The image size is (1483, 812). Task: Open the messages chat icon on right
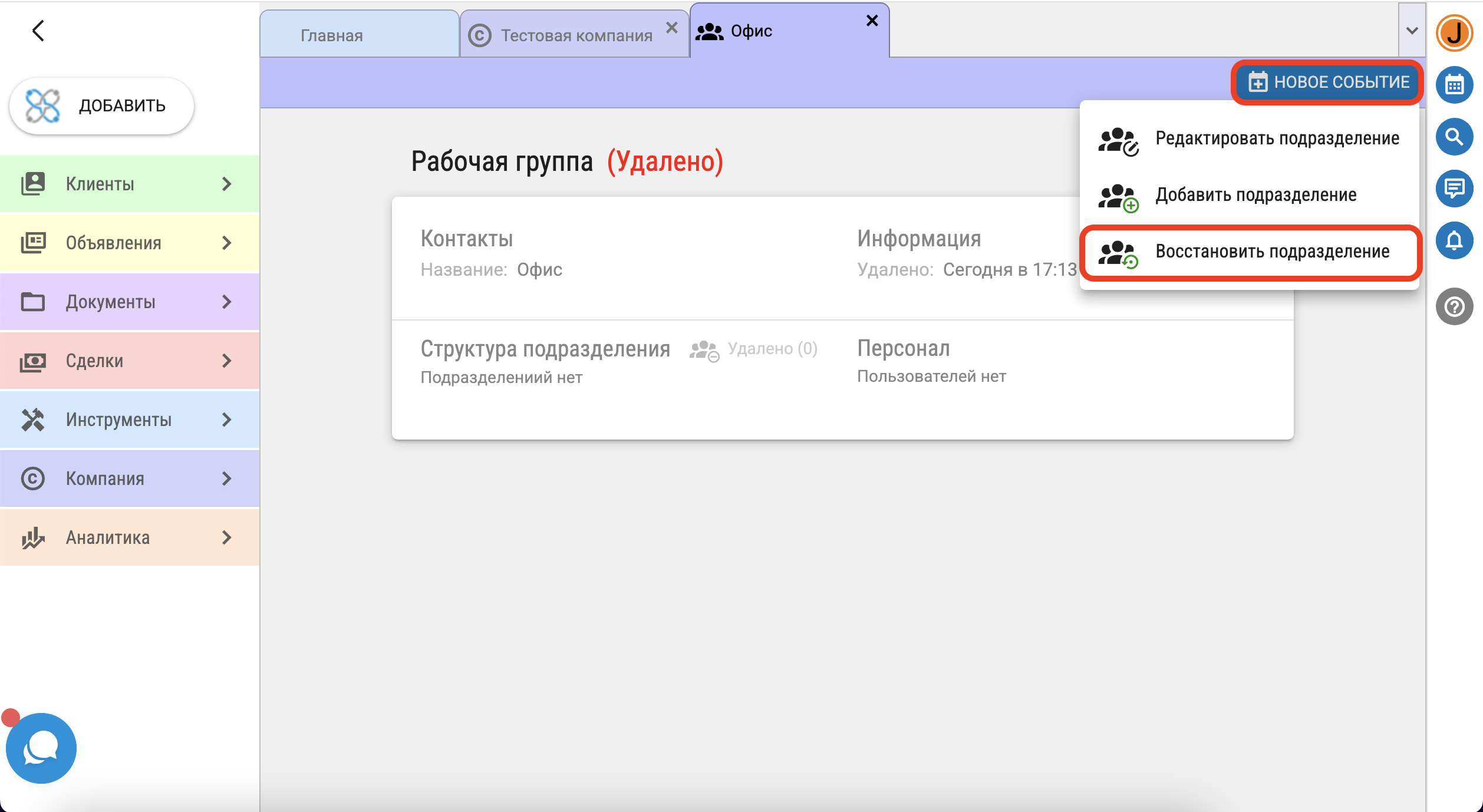pyautogui.click(x=1454, y=189)
